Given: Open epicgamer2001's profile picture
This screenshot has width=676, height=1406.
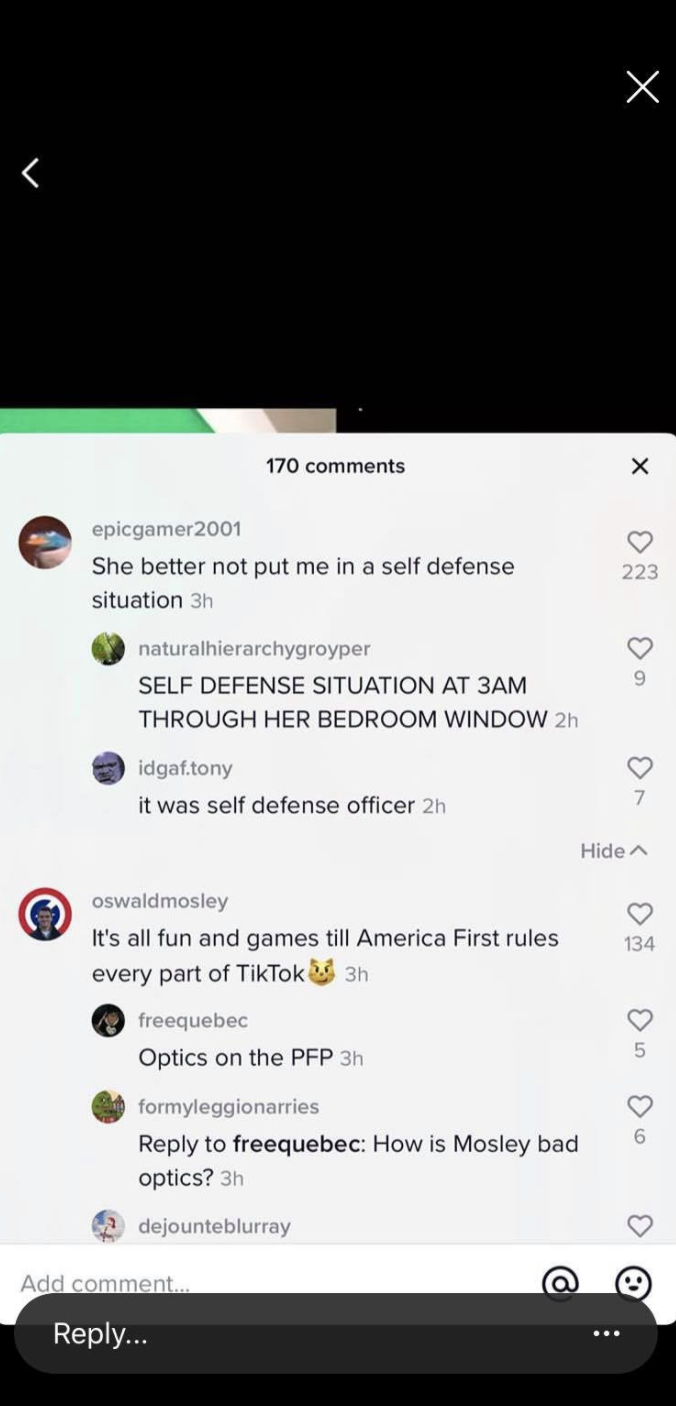Looking at the screenshot, I should coord(45,542).
